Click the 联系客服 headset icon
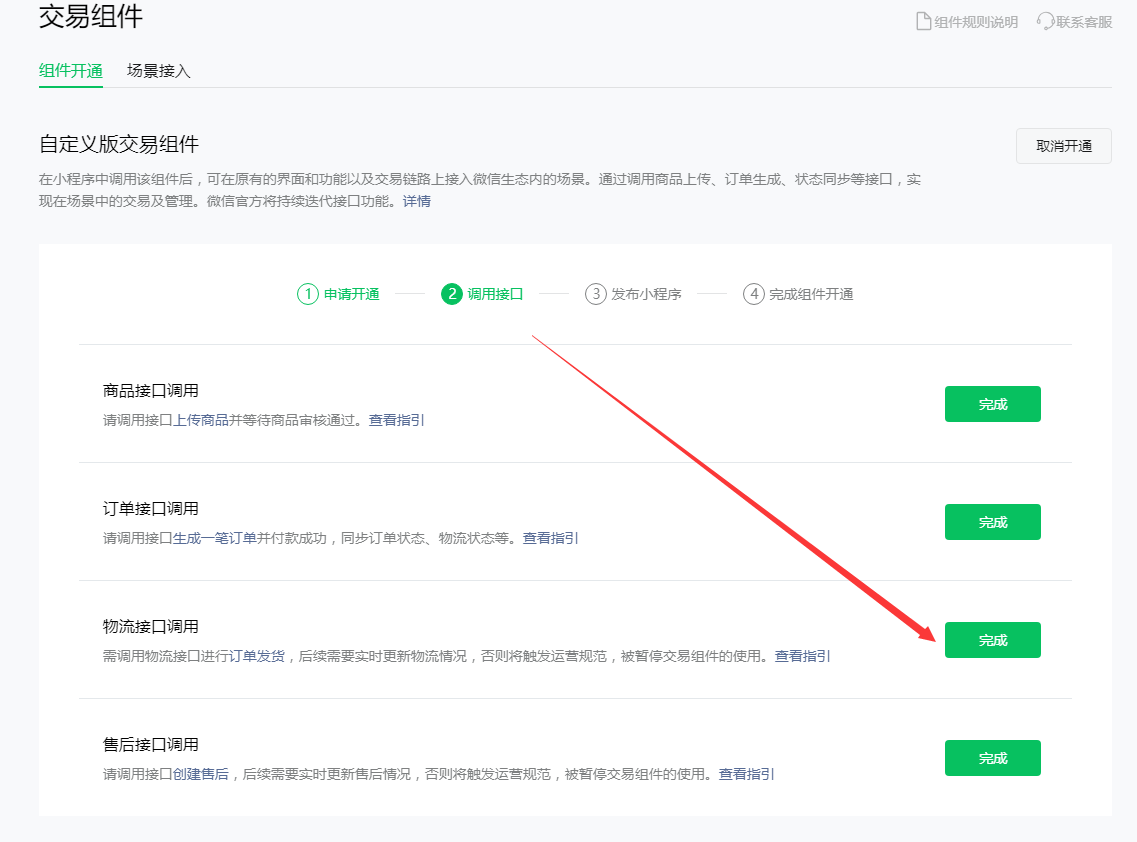Screen dimensions: 1137x842 1045,22
